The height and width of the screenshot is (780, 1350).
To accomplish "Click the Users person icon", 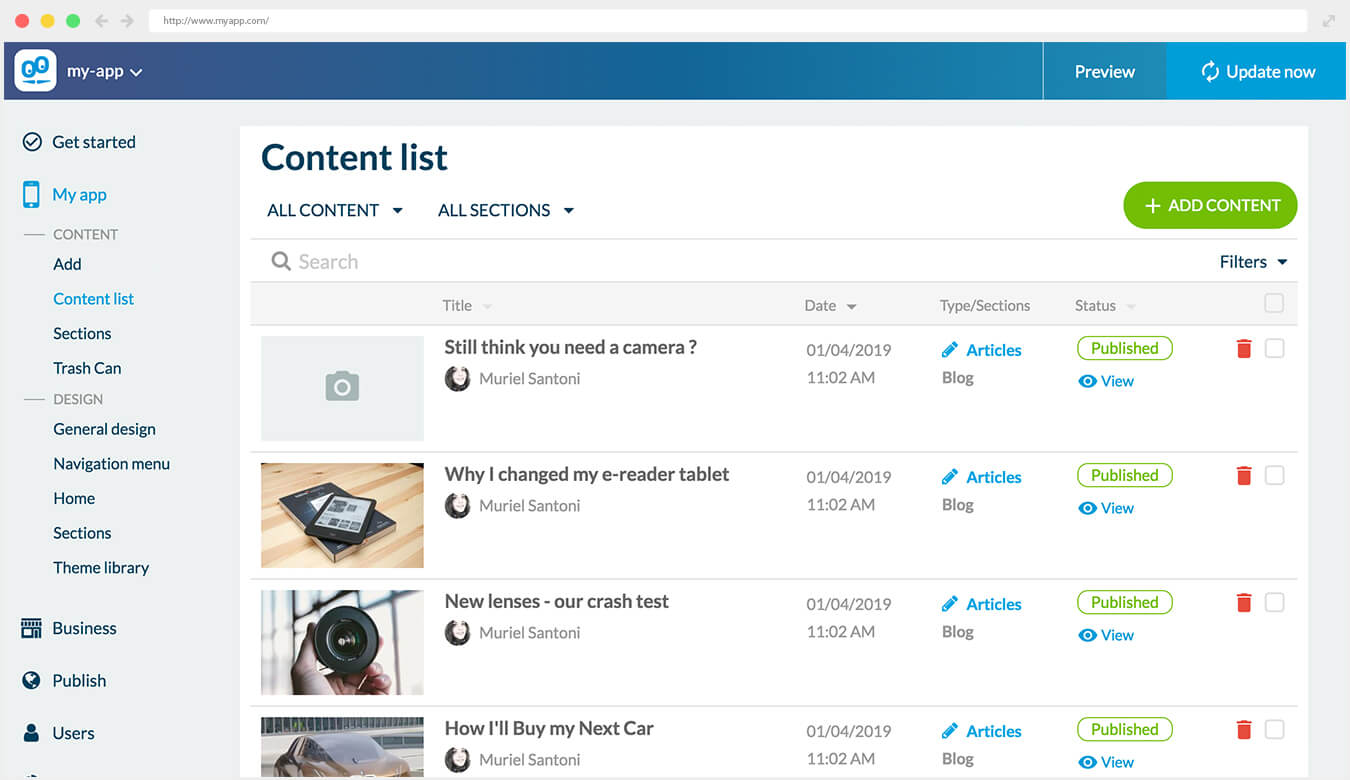I will tap(32, 733).
